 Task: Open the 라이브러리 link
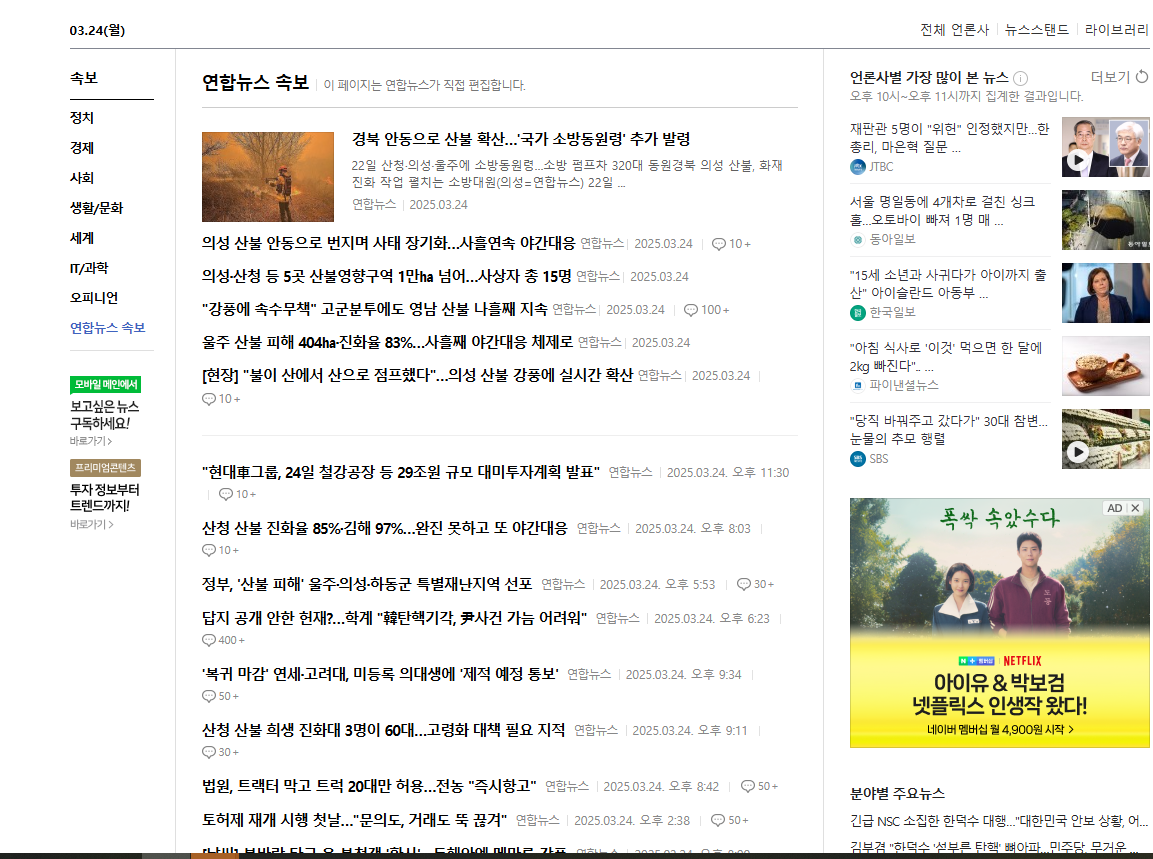[1115, 29]
